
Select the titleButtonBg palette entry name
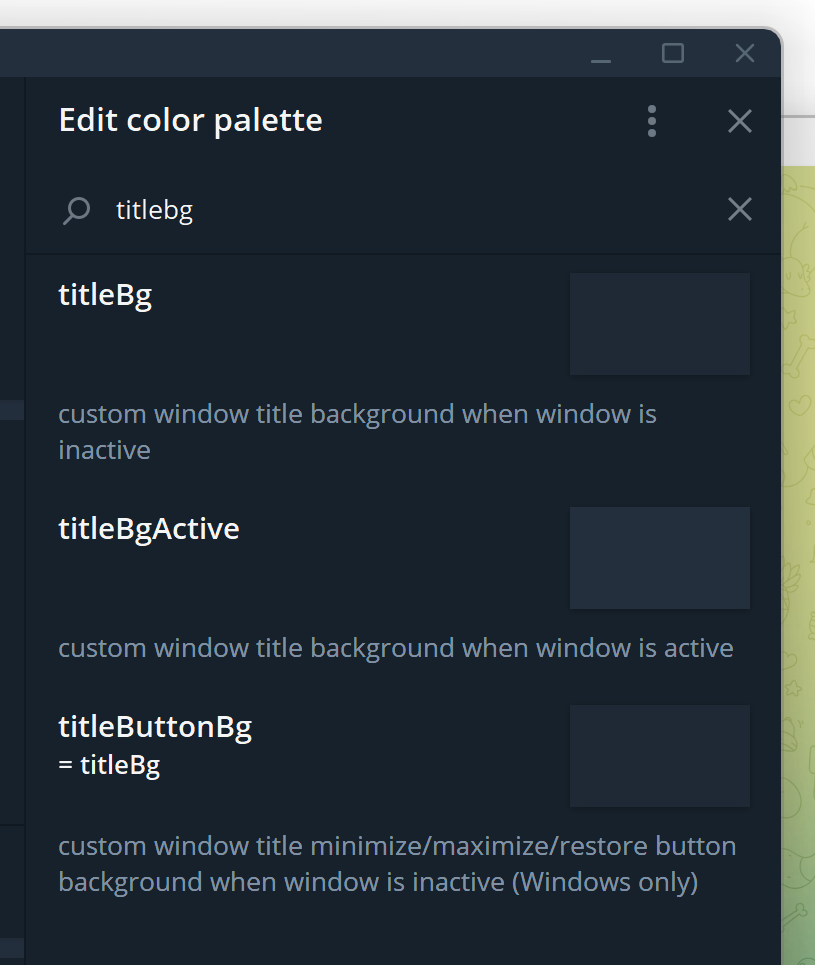point(155,726)
